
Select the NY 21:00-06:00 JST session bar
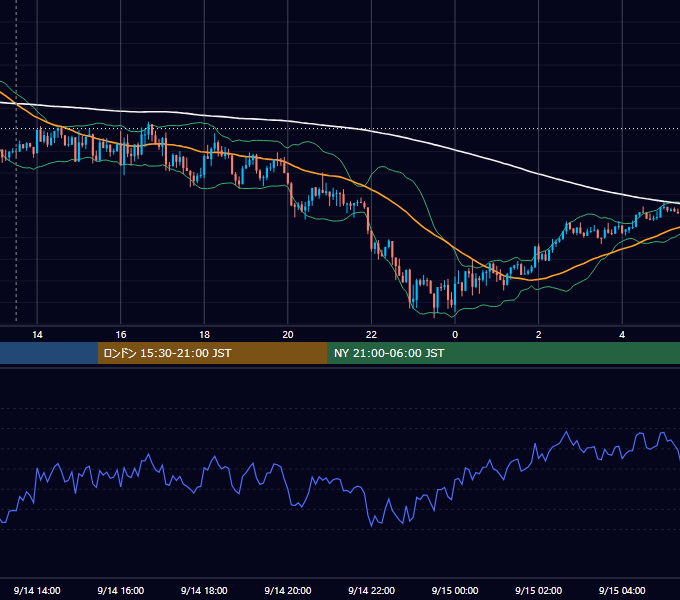503,353
